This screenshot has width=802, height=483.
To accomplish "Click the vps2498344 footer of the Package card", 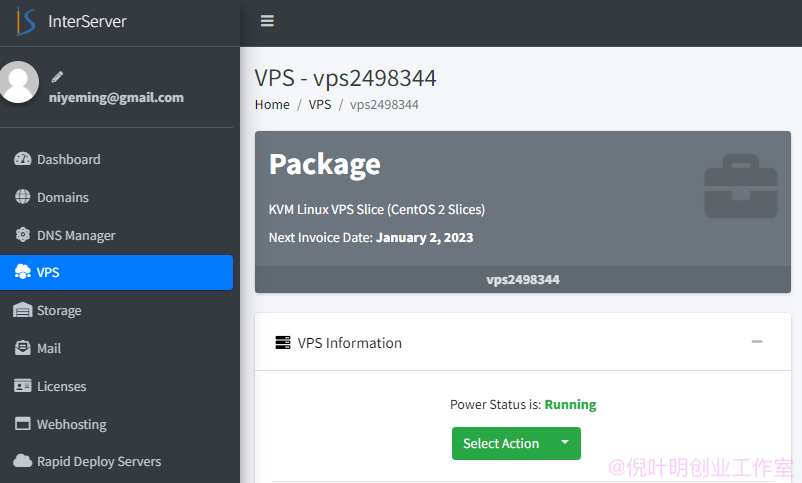I will tap(523, 279).
